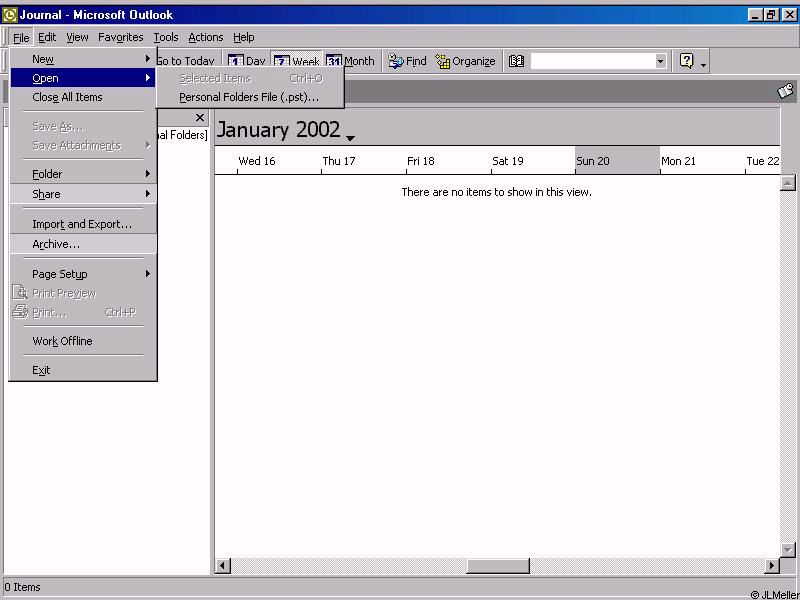Select the Sat 19 date header
800x600 pixels.
coord(508,161)
